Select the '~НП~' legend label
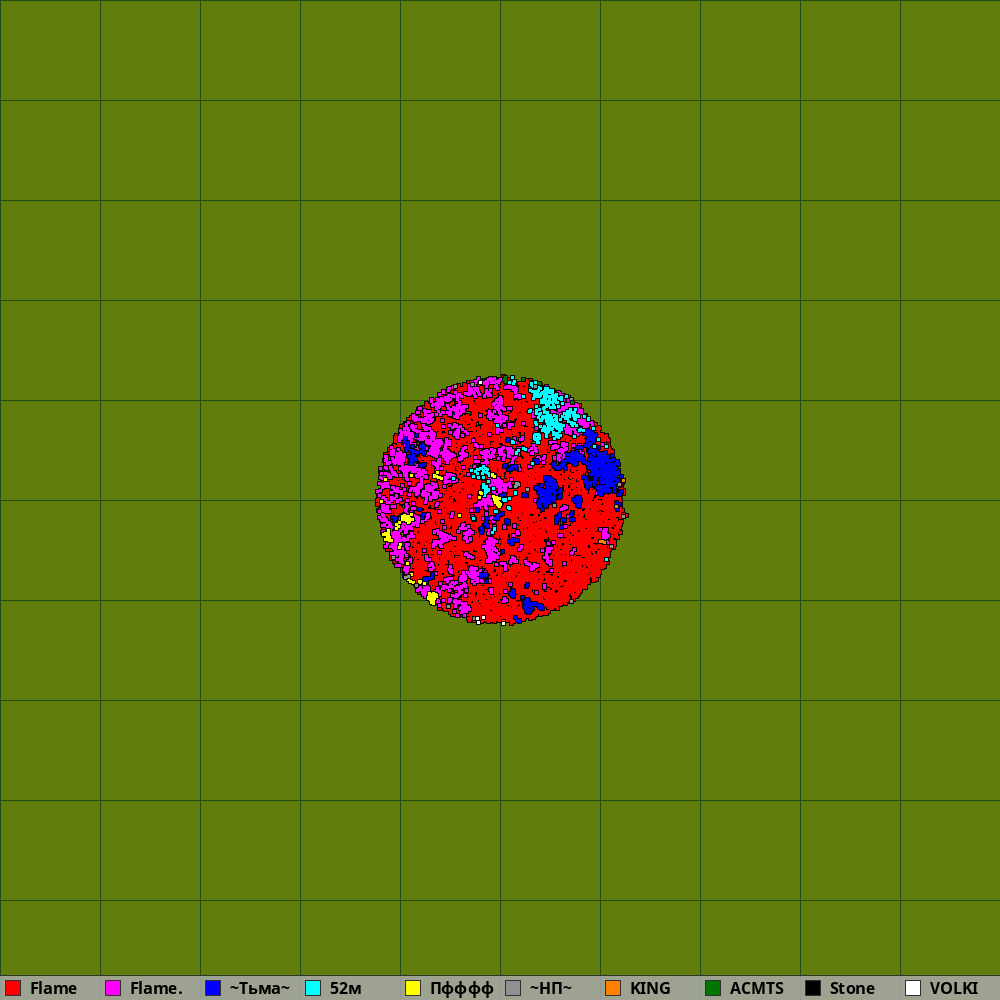This screenshot has height=1000, width=1000. pos(551,989)
